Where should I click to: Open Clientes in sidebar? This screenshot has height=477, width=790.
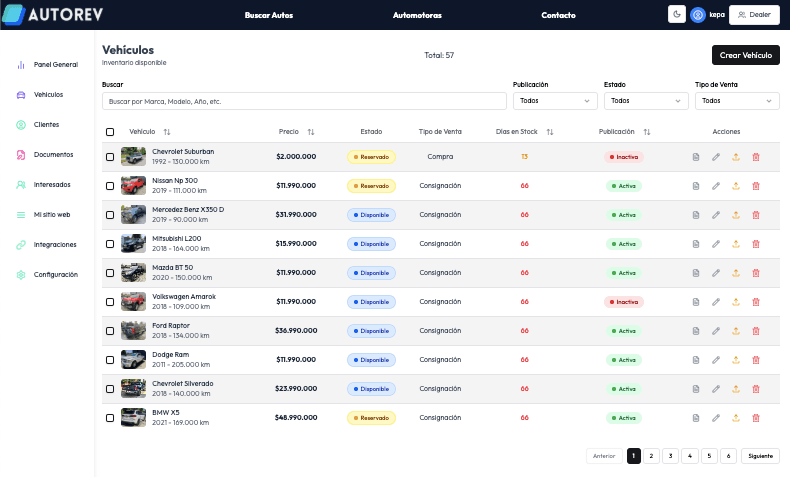38,124
